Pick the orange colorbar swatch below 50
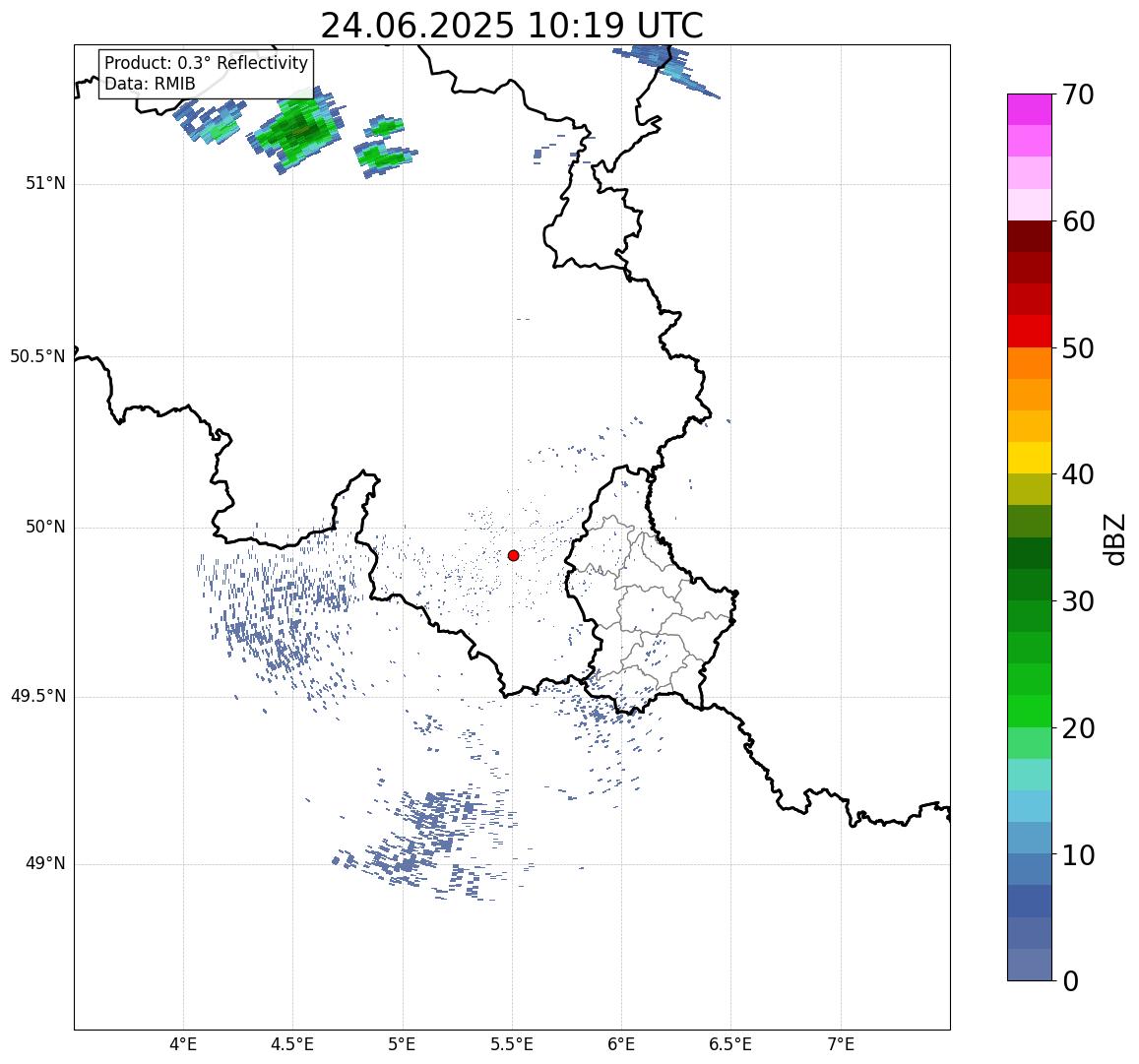The height and width of the screenshot is (1064, 1139). (x=1030, y=363)
